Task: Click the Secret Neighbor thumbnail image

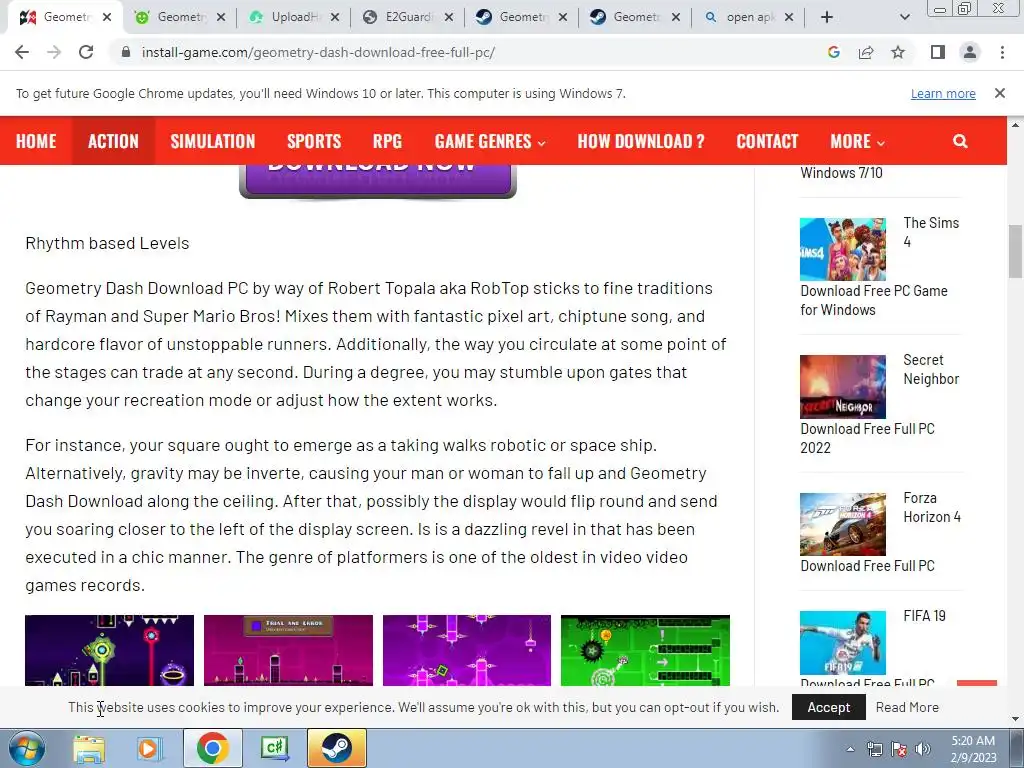Action: pos(843,387)
